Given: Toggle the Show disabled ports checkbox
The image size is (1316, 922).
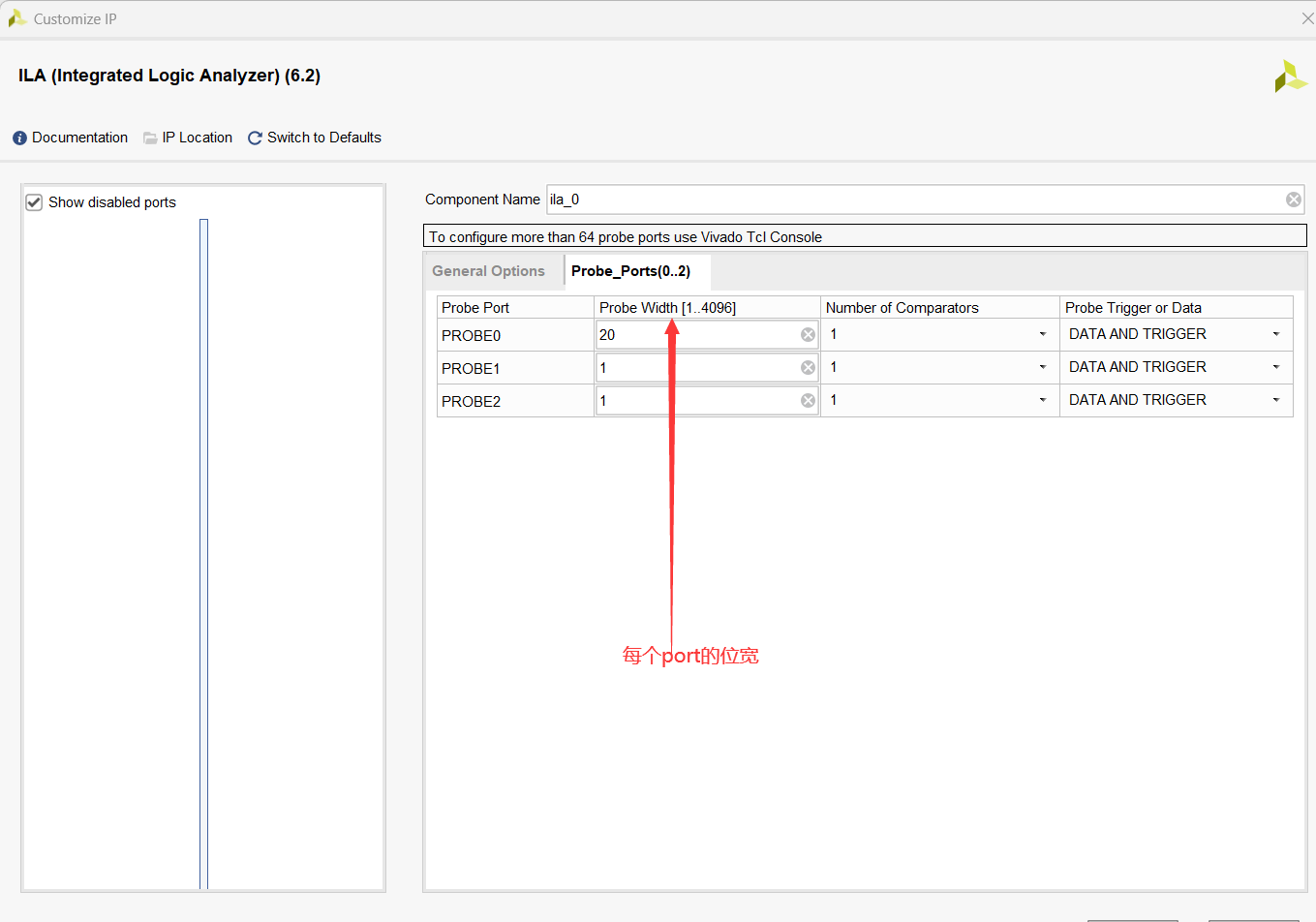Looking at the screenshot, I should 34,202.
